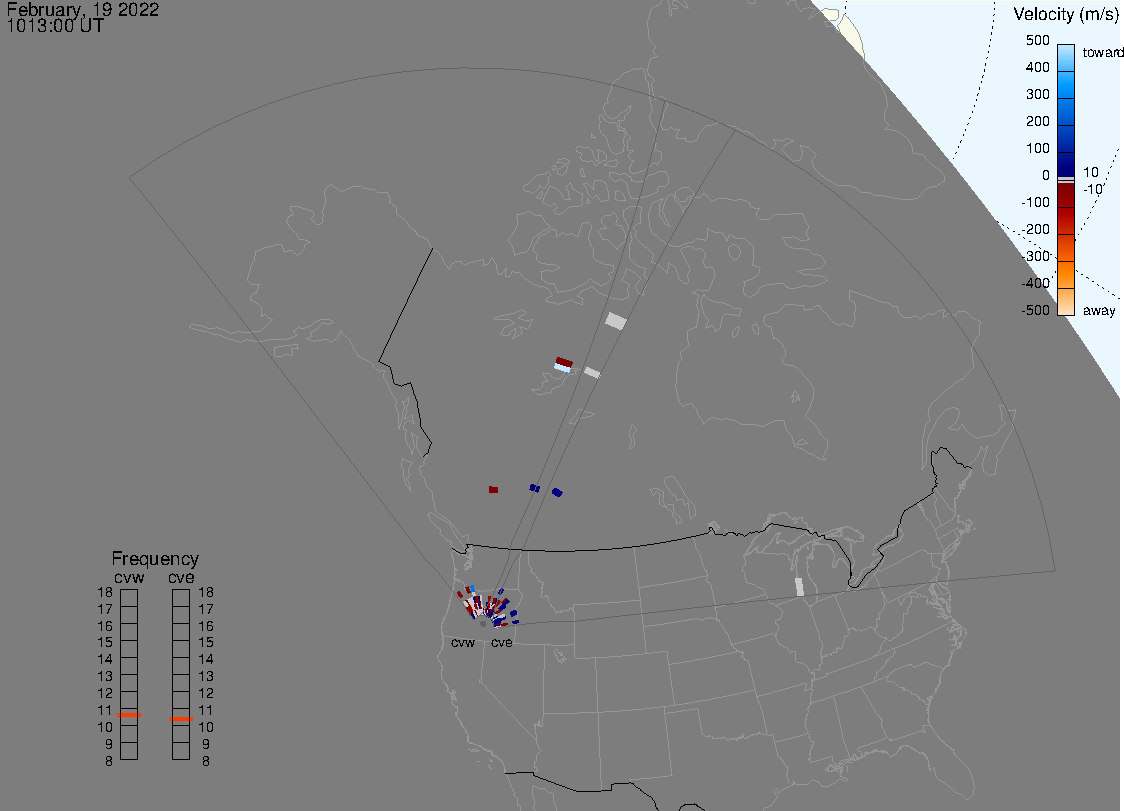Click the -500 value on velocity scale
Screen dimensions: 1124x811
[1035, 310]
